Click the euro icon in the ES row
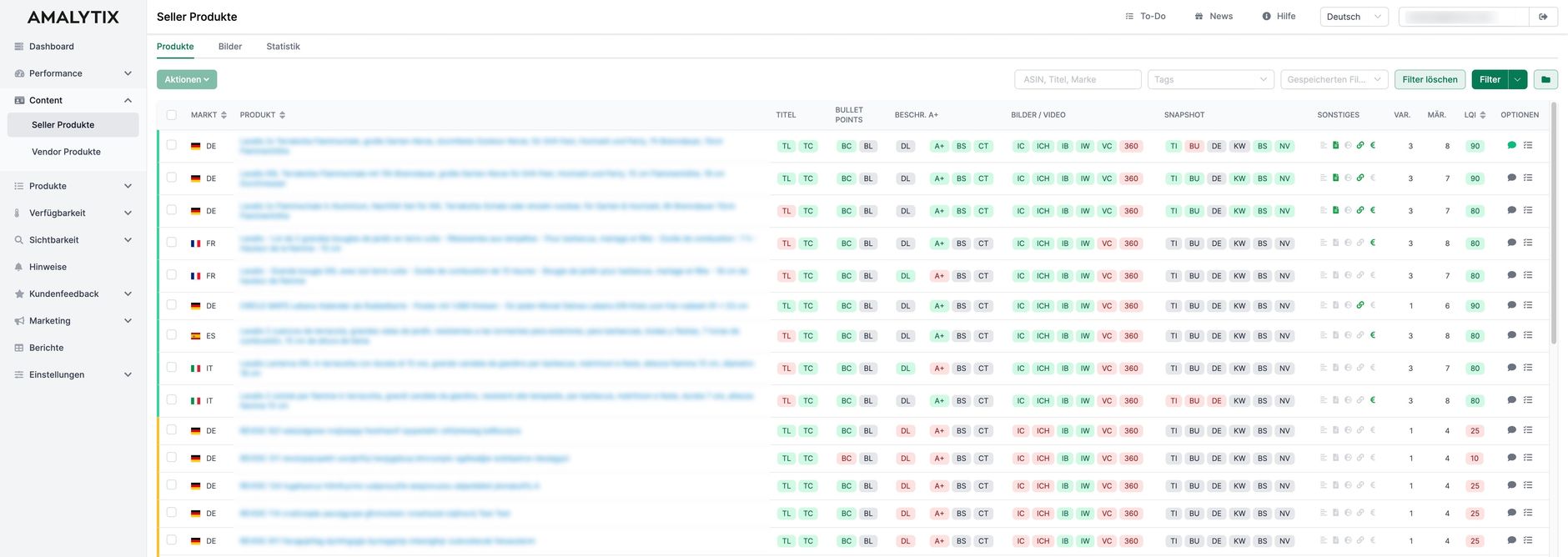Image resolution: width=1568 pixels, height=557 pixels. coord(1373,335)
